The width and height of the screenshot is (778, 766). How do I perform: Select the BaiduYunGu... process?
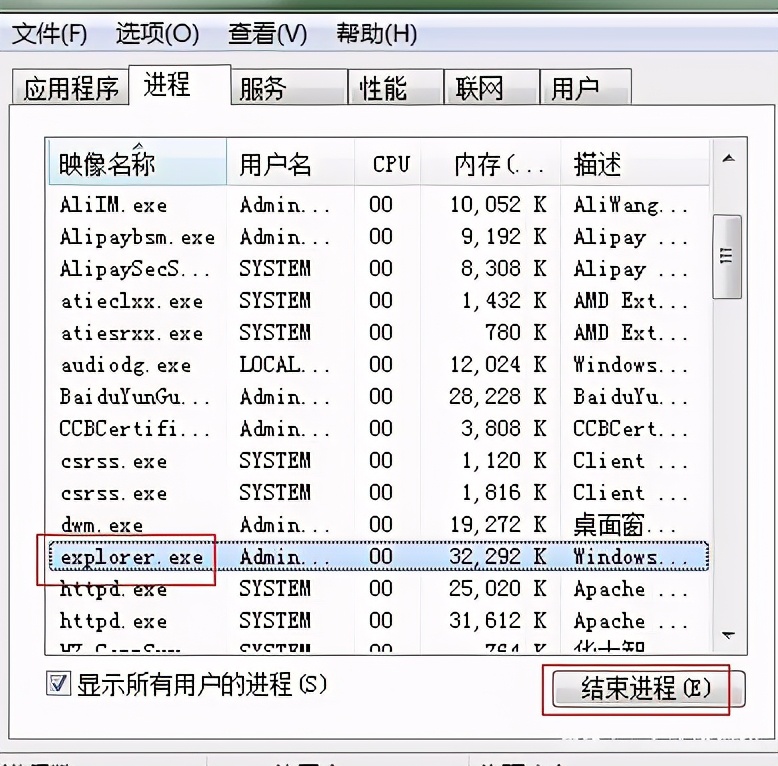pyautogui.click(x=379, y=396)
